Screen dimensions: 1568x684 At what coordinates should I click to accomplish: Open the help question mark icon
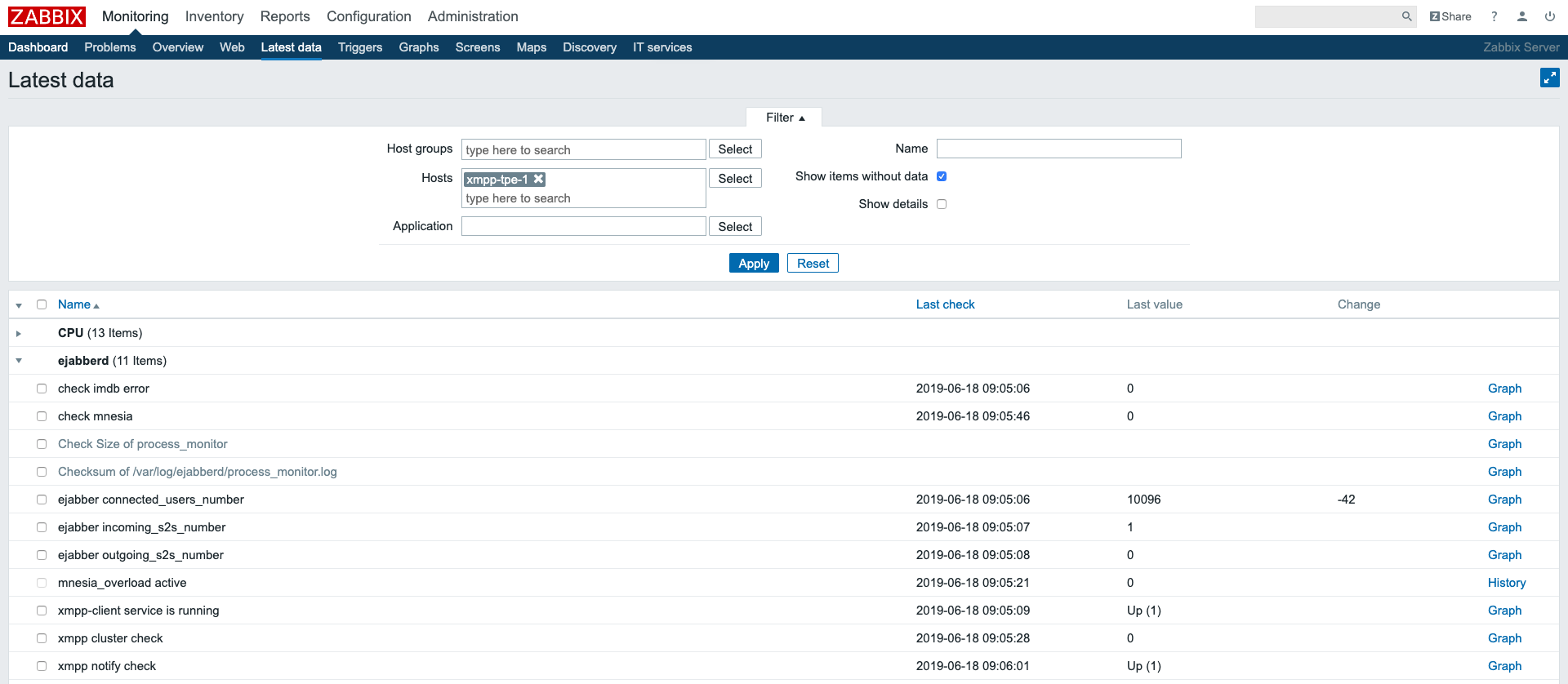click(1494, 16)
